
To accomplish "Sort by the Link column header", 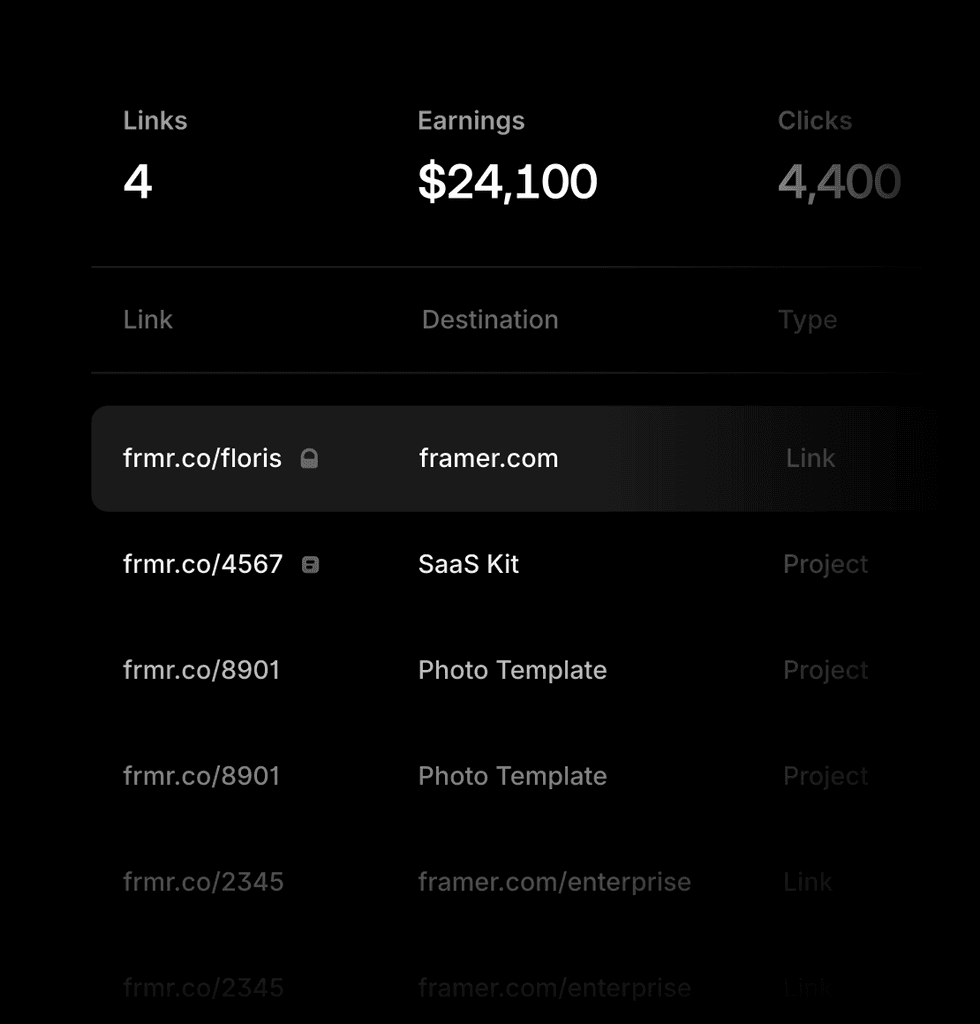I will pyautogui.click(x=148, y=320).
